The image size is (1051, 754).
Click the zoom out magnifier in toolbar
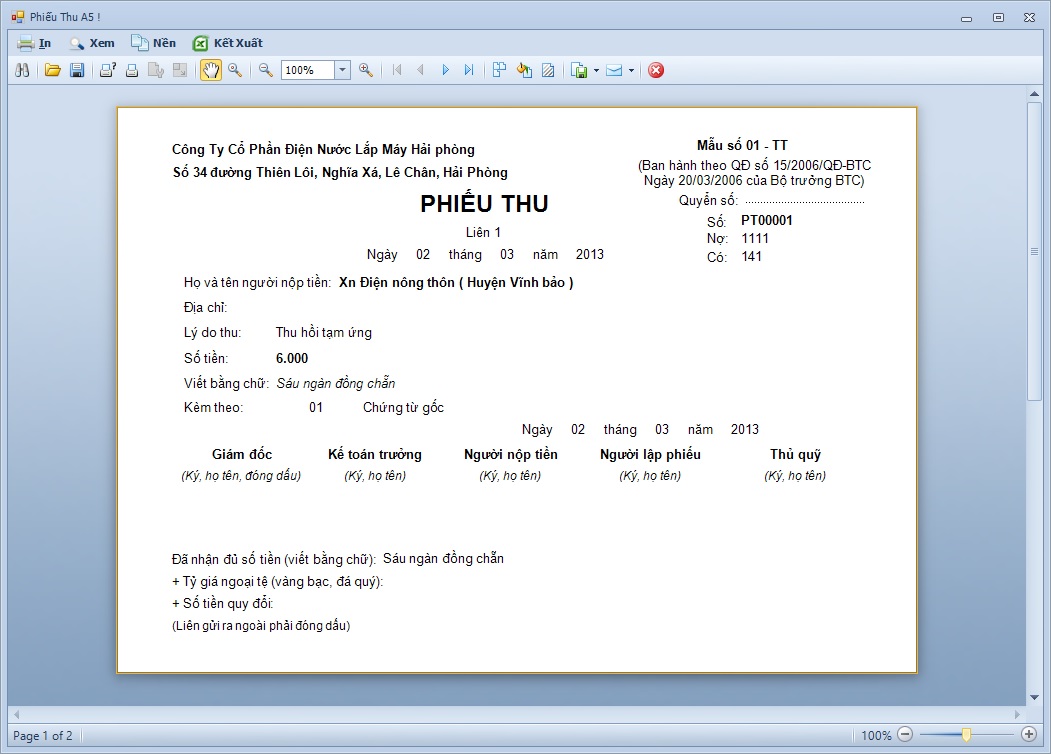pos(266,70)
